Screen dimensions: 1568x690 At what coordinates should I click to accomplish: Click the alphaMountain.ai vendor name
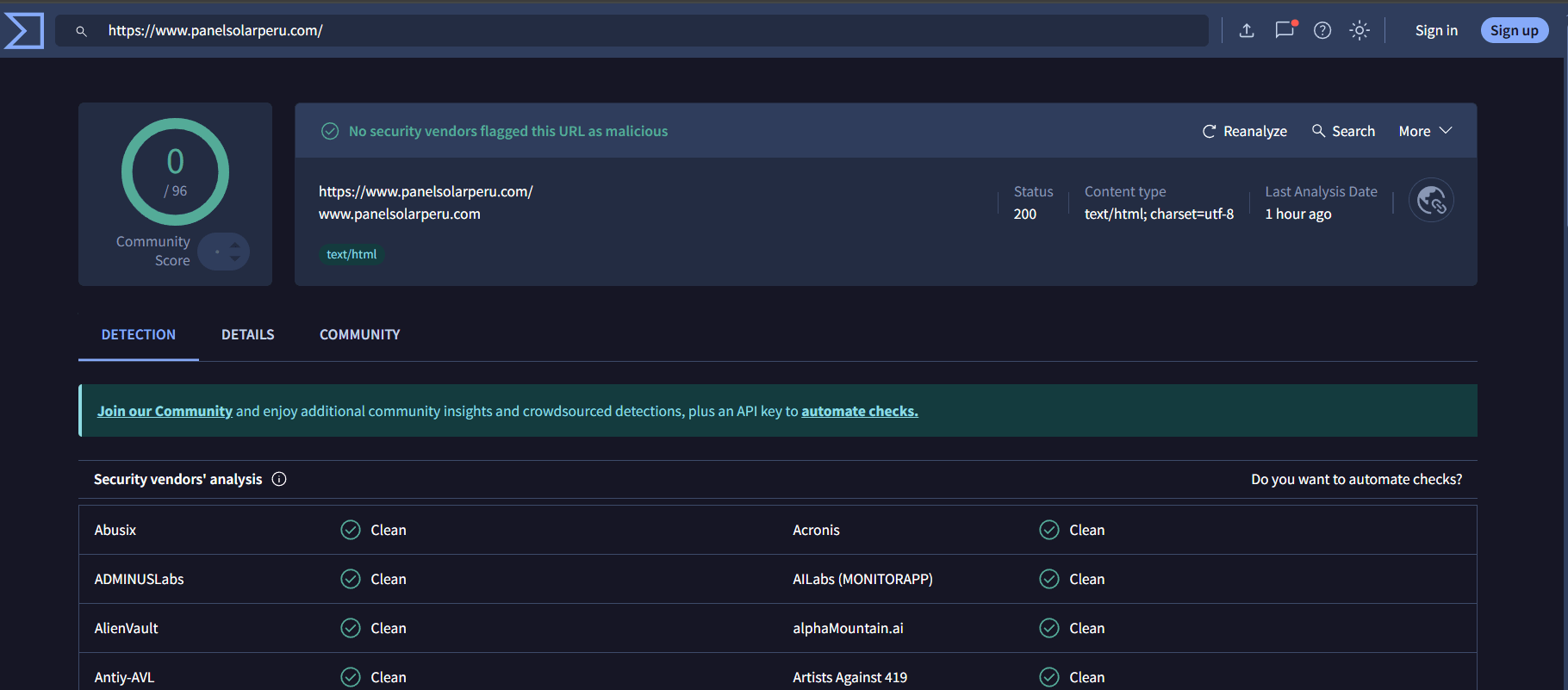pyautogui.click(x=848, y=628)
